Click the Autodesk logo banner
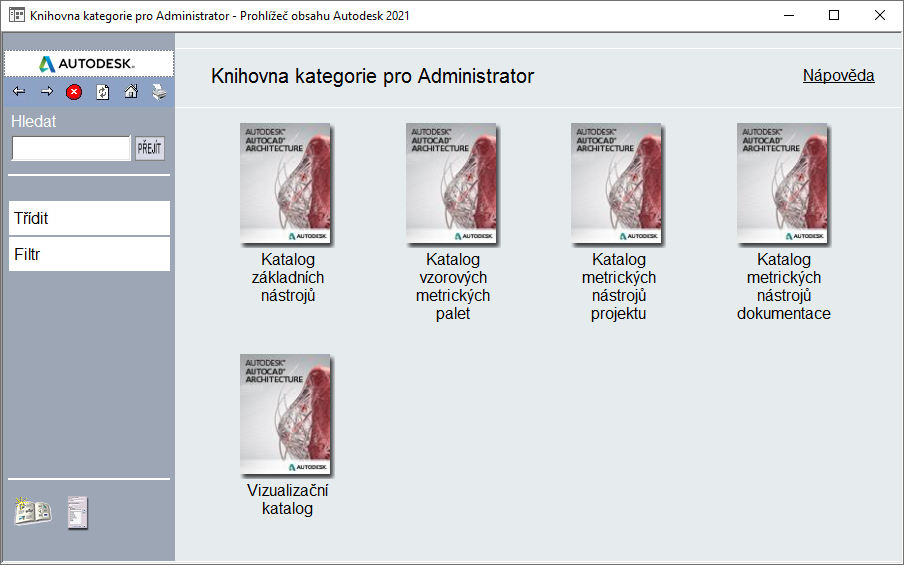 point(89,63)
